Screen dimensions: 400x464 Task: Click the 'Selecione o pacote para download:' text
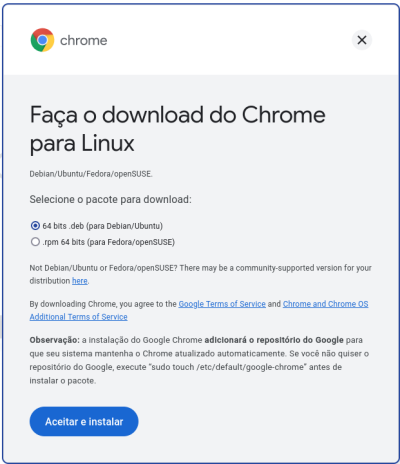111,199
